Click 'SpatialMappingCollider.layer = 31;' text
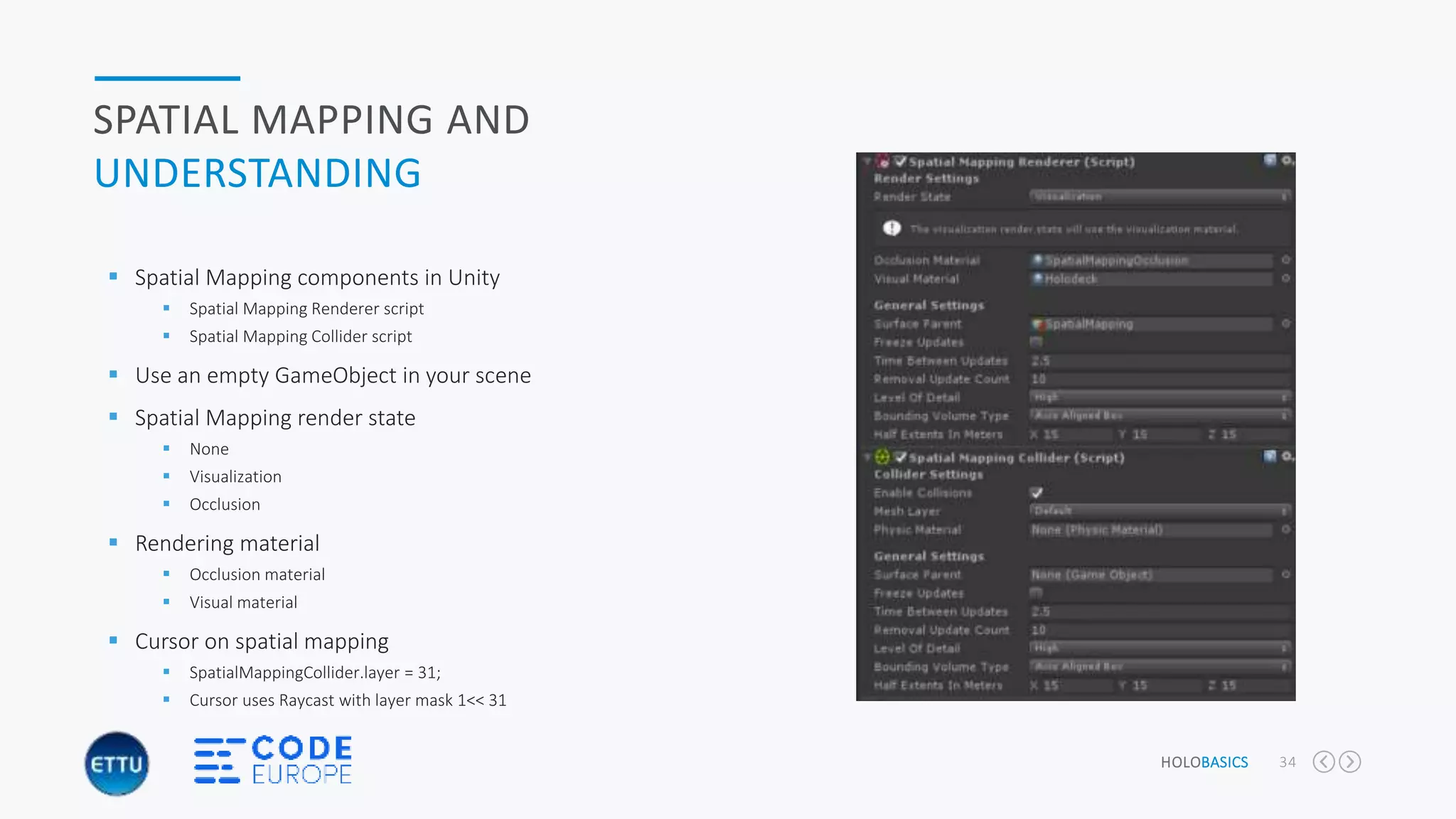Image resolution: width=1456 pixels, height=819 pixels. point(315,673)
